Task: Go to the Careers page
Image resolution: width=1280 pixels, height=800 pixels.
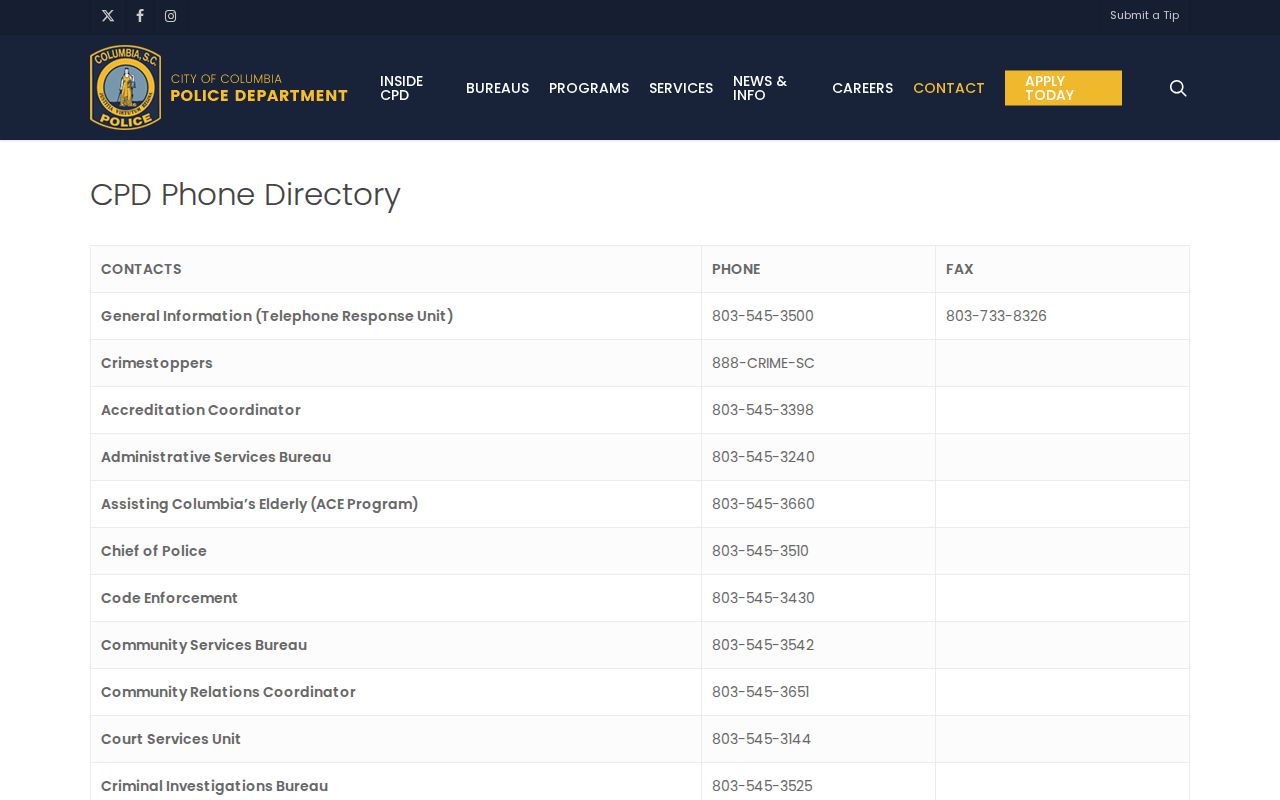Action: [x=862, y=88]
